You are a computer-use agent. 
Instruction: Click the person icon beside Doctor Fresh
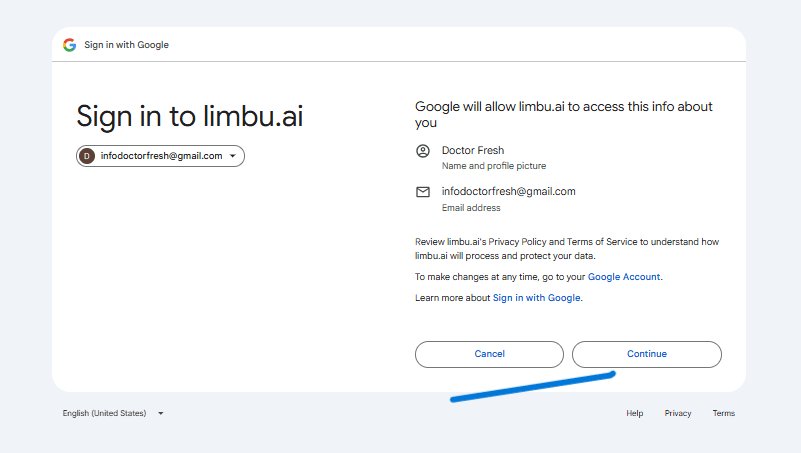423,151
